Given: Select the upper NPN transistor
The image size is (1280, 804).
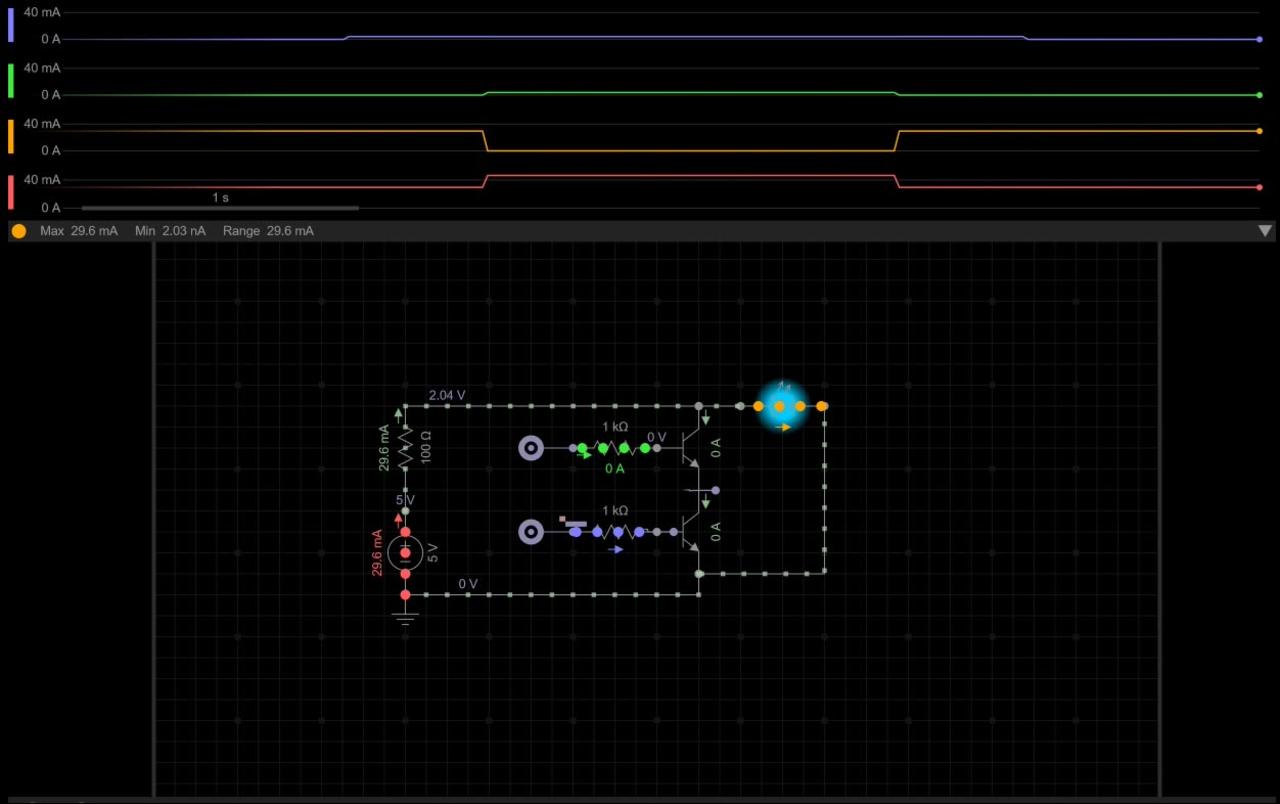Looking at the screenshot, I should point(690,448).
